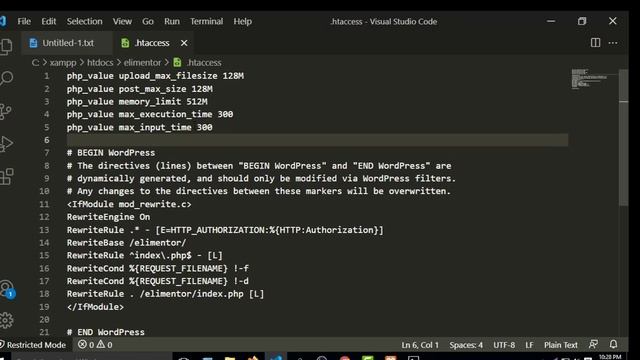Click the 'RewriteRule . /elimentor/index.php [L]' line
Viewport: 640px width, 360px height.
[165, 294]
